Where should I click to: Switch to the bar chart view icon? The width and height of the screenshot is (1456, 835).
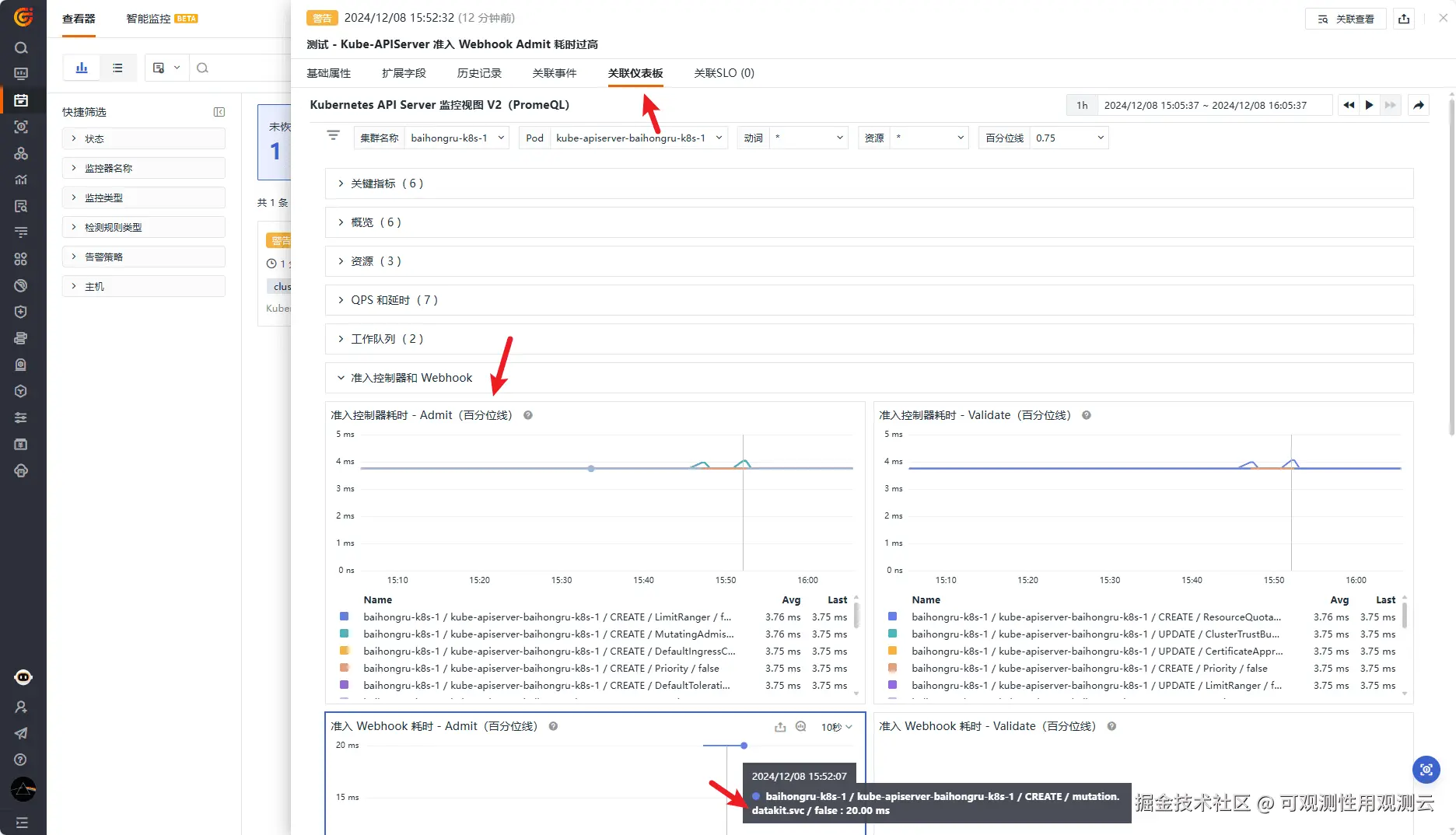tap(82, 68)
